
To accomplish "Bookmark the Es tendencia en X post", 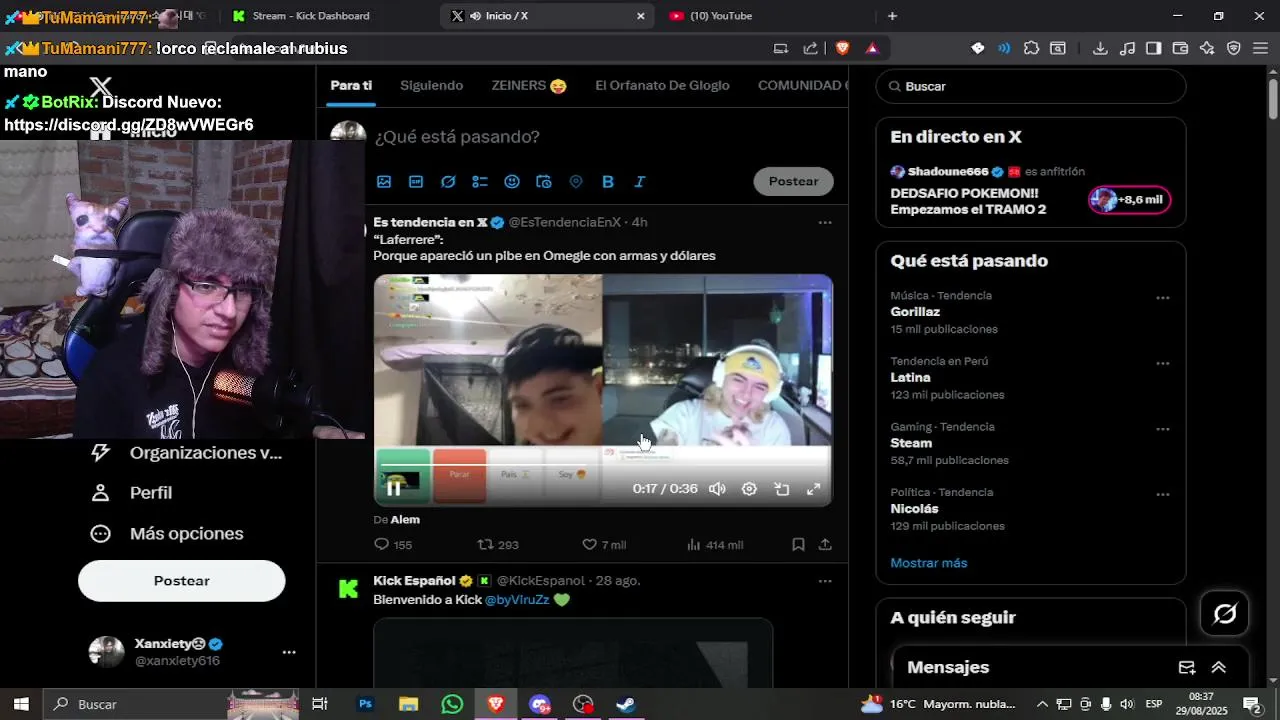I will pos(798,545).
